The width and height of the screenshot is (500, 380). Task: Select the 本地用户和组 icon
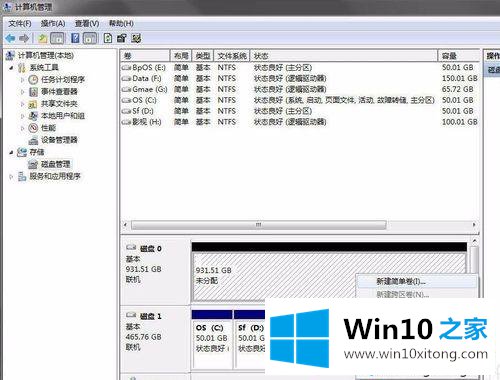33,116
